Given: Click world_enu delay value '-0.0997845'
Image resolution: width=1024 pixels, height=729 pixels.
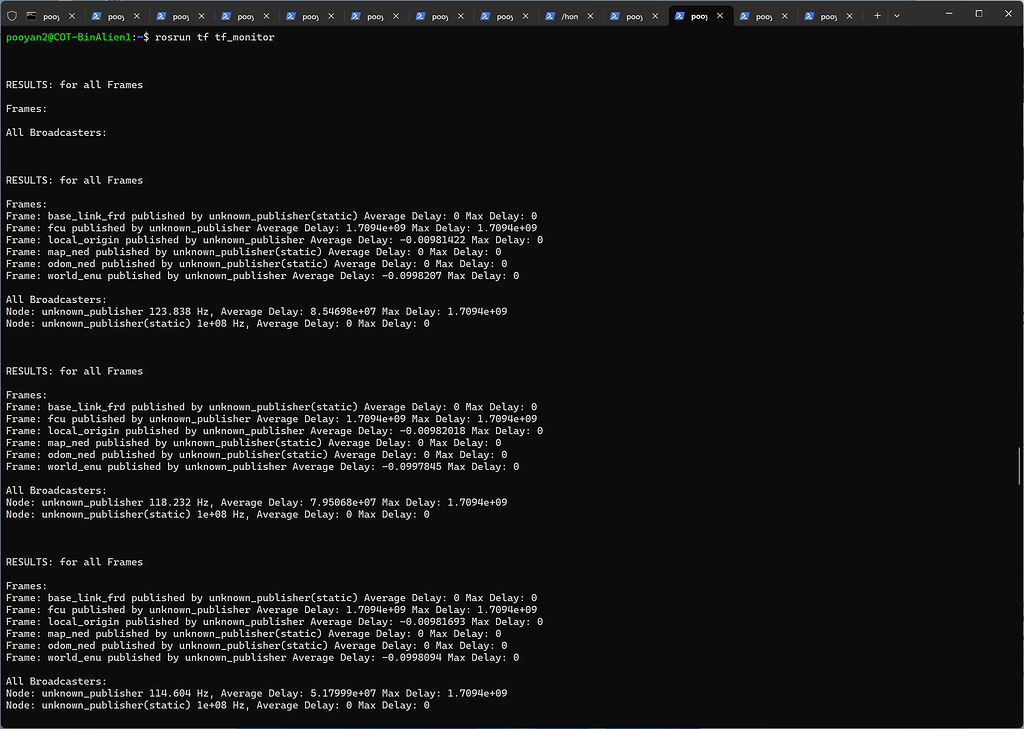Looking at the screenshot, I should pyautogui.click(x=411, y=466).
